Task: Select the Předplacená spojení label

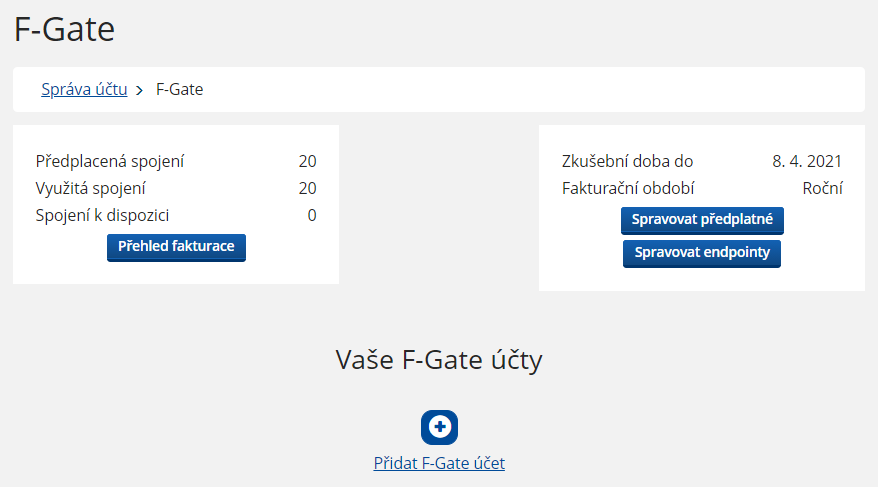Action: (x=110, y=161)
